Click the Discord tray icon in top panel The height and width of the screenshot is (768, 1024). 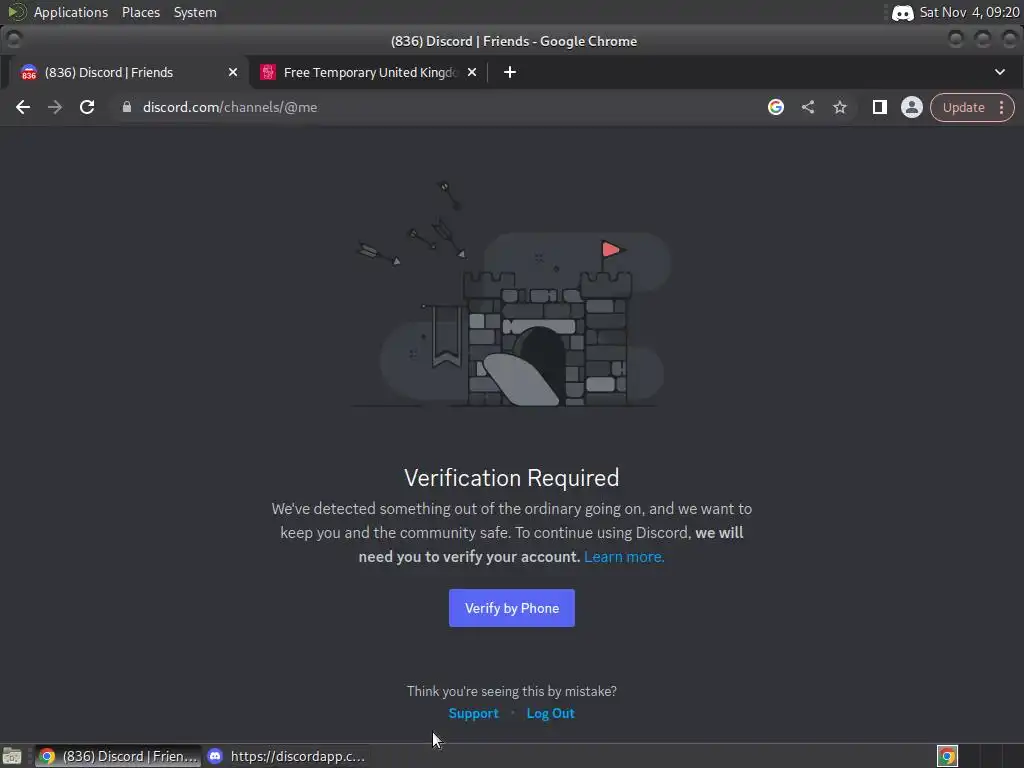[903, 12]
